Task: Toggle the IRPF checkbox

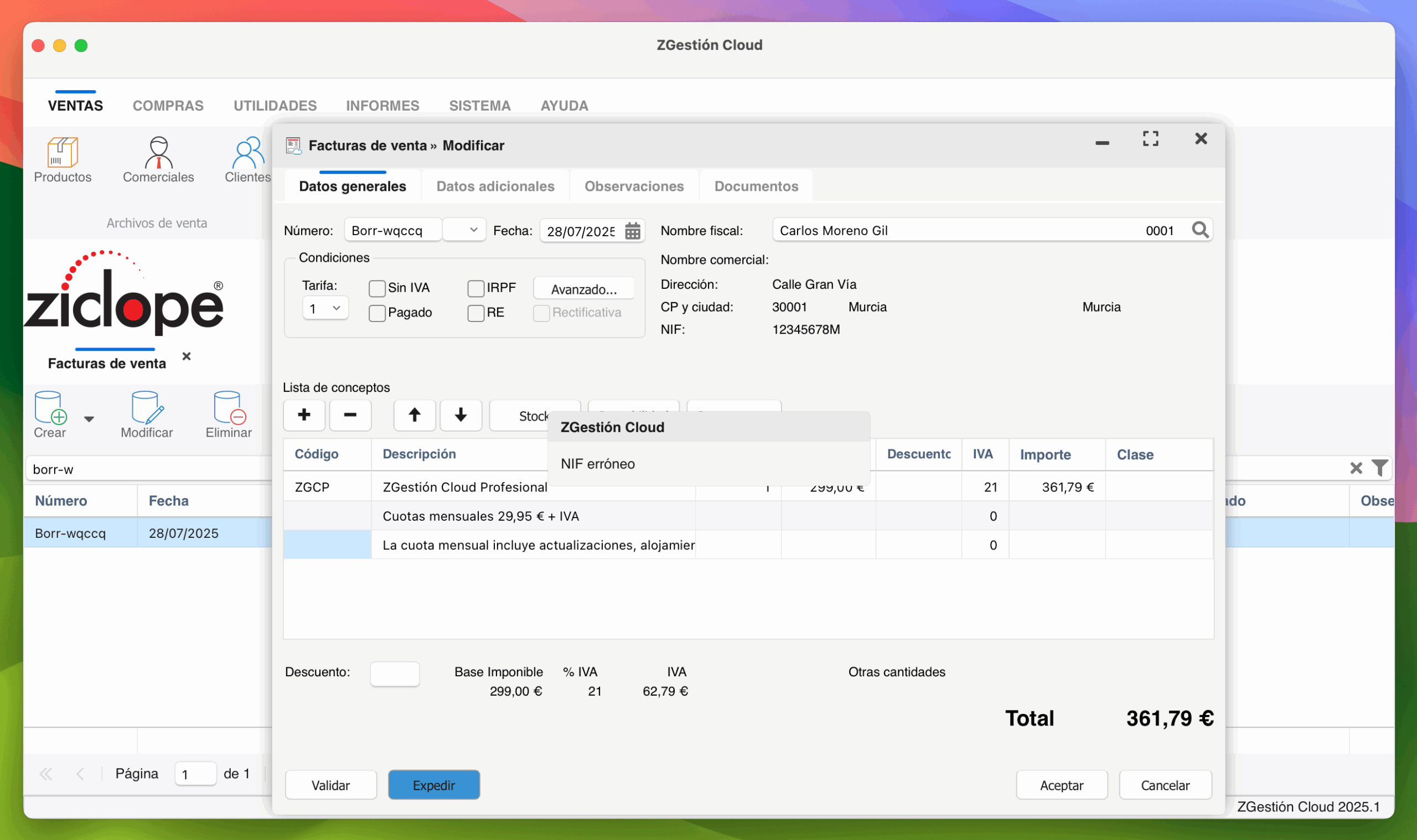Action: 475,289
